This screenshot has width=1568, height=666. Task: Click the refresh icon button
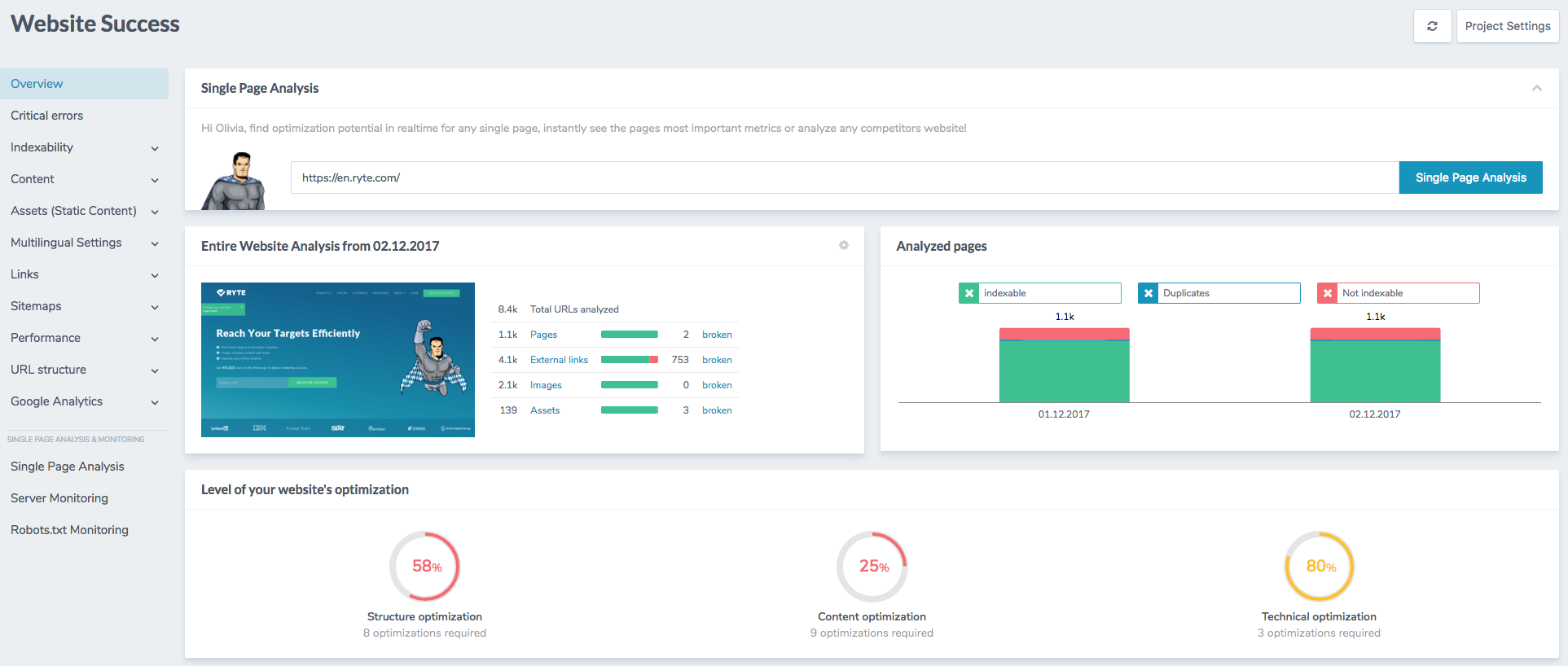pyautogui.click(x=1432, y=26)
